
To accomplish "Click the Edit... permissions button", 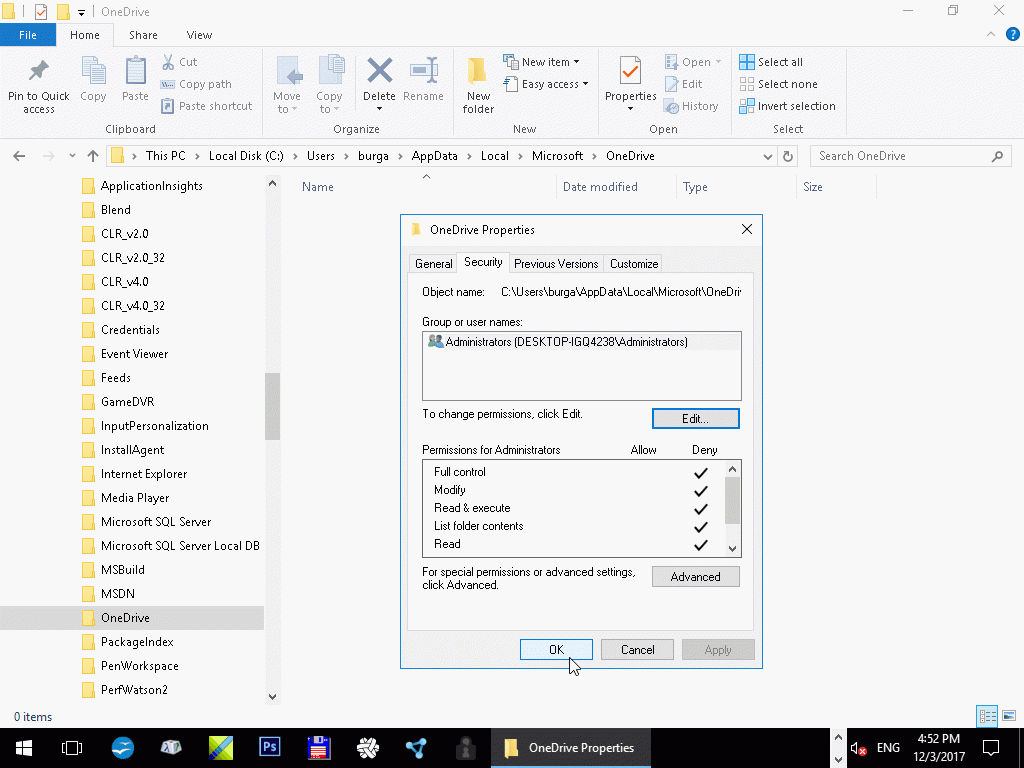I will [x=696, y=419].
